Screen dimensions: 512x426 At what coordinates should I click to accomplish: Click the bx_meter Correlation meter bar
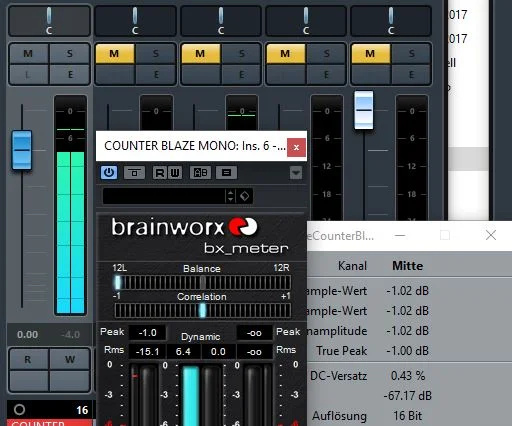pyautogui.click(x=202, y=311)
